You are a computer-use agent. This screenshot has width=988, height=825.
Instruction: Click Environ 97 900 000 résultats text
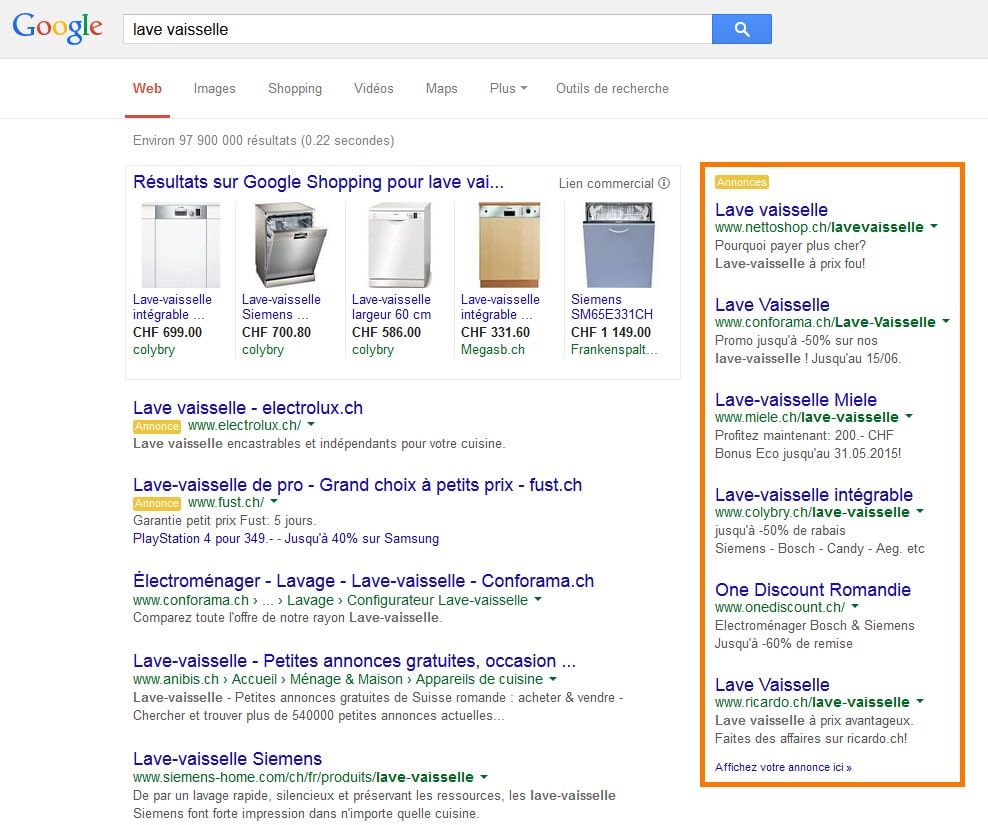tap(263, 141)
